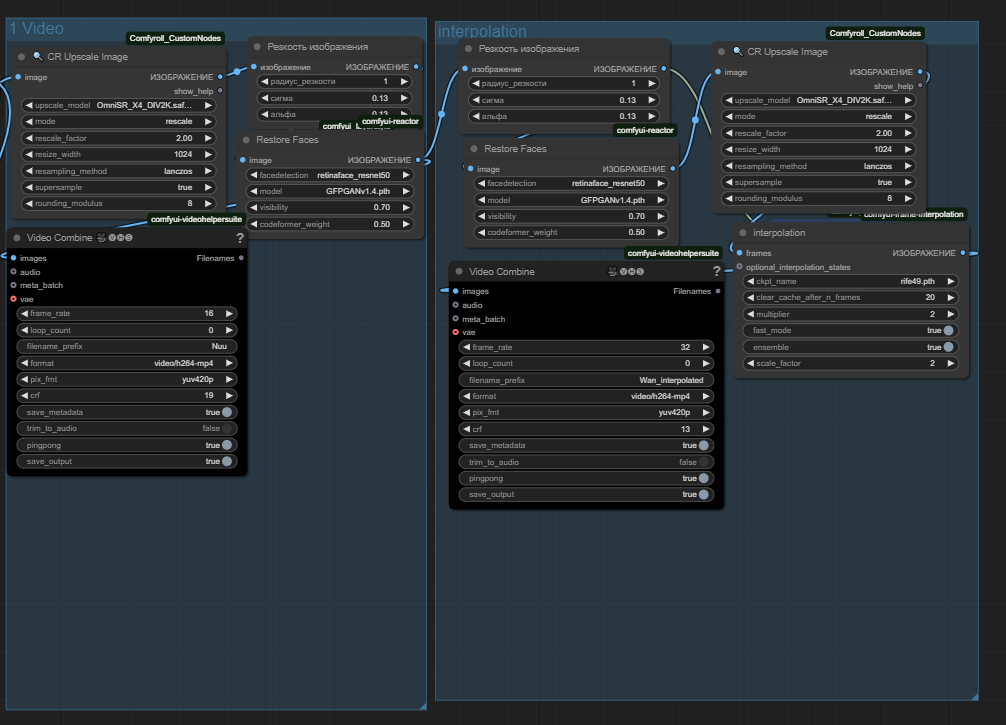Decrease scale_factor on the interpolation node

(750, 363)
